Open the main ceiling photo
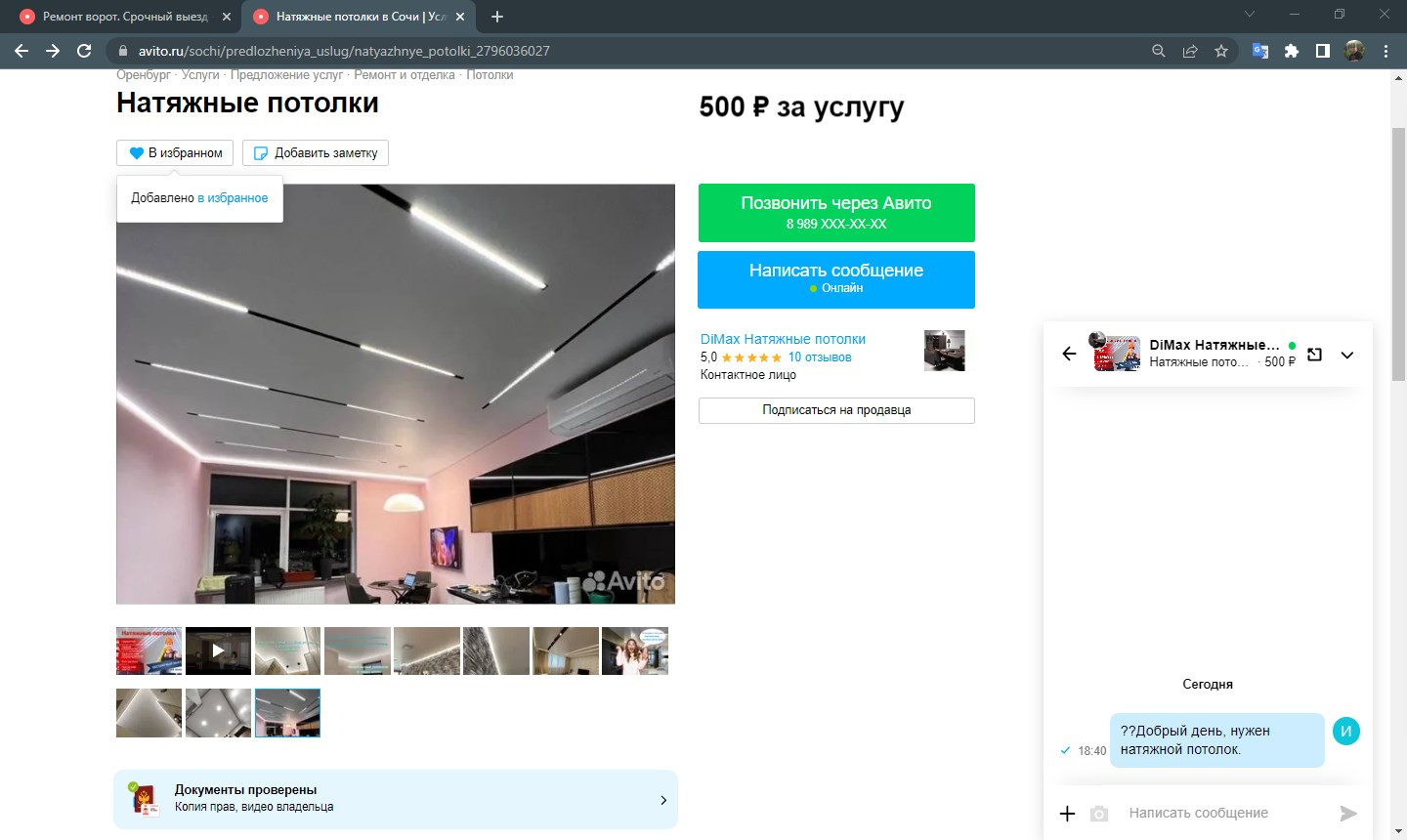The image size is (1407, 840). [x=396, y=394]
